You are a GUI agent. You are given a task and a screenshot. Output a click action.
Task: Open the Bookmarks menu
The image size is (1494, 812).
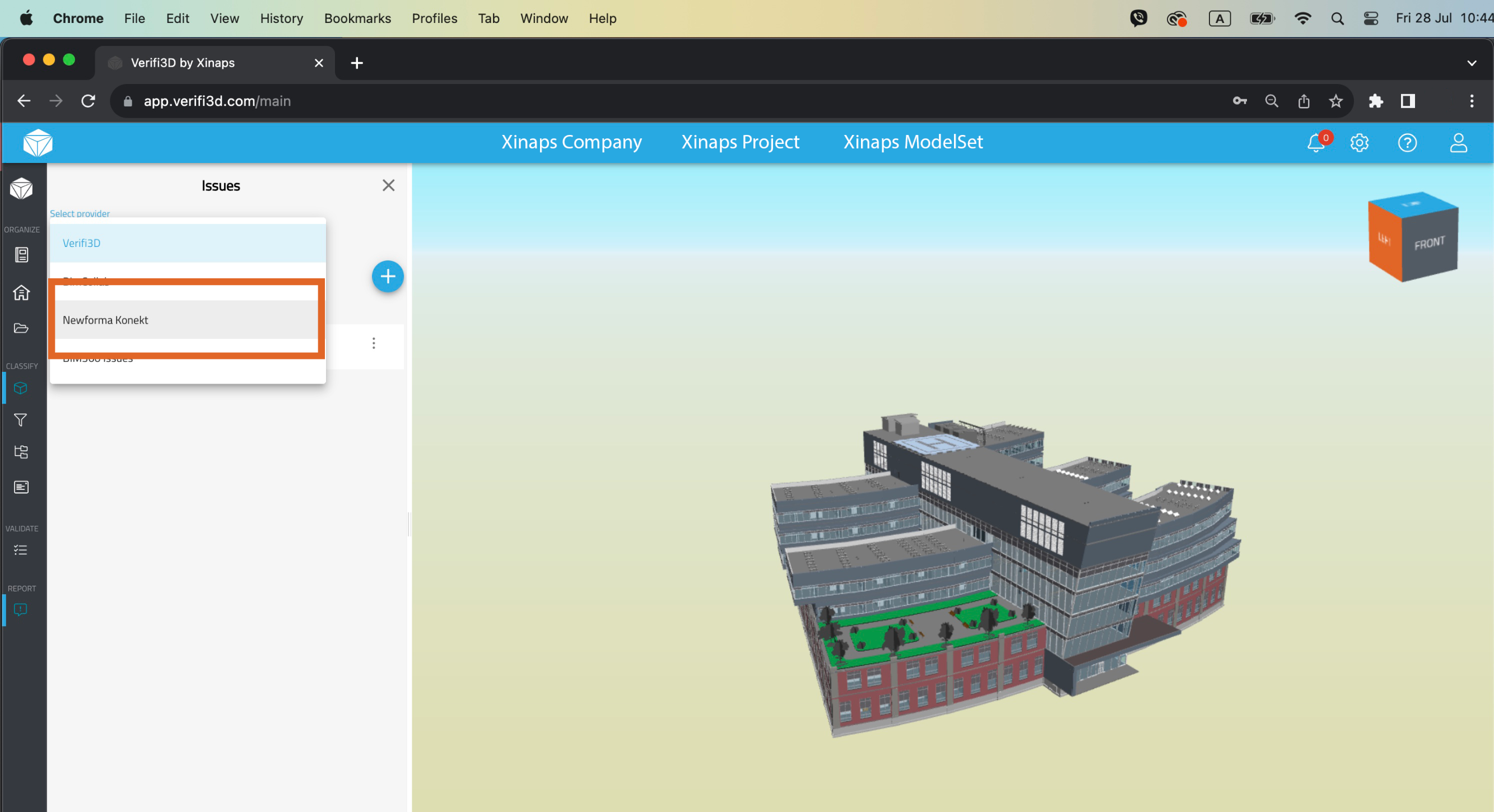(x=357, y=18)
